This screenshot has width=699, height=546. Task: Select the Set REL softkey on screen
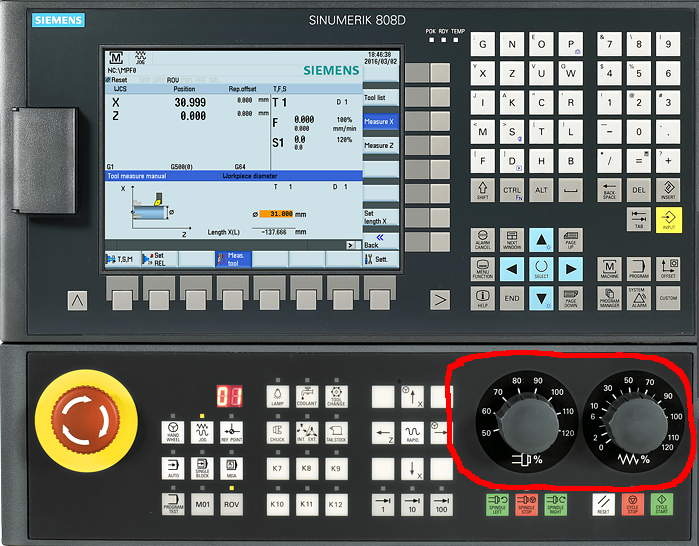(x=159, y=259)
